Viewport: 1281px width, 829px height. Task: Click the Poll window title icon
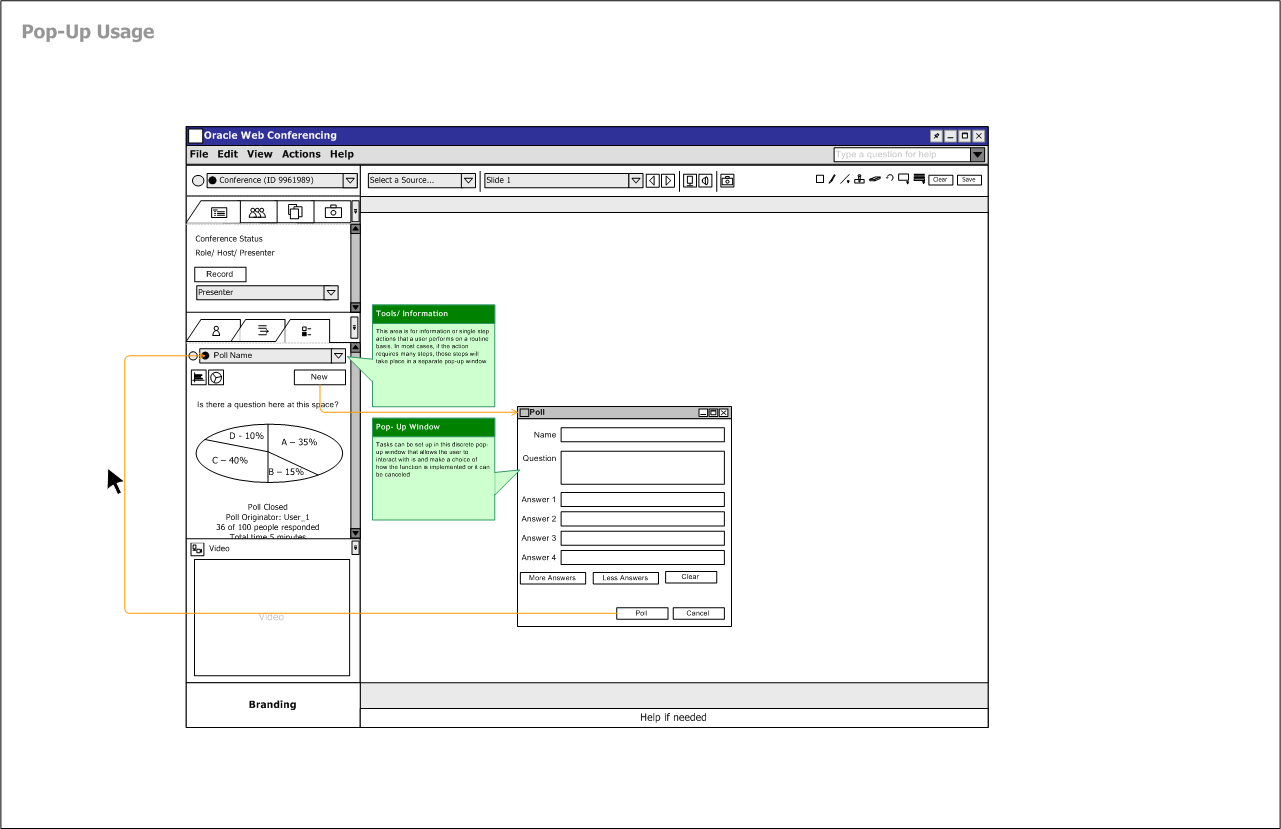(x=524, y=412)
